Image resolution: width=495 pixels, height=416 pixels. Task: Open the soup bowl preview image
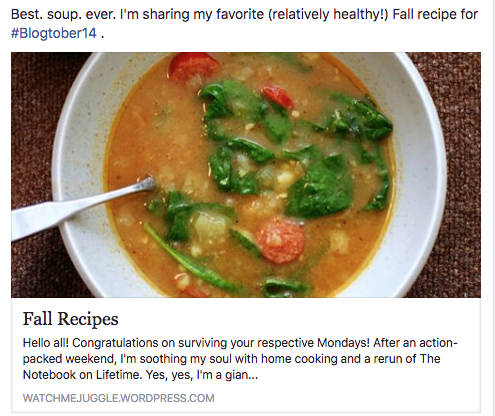[246, 175]
